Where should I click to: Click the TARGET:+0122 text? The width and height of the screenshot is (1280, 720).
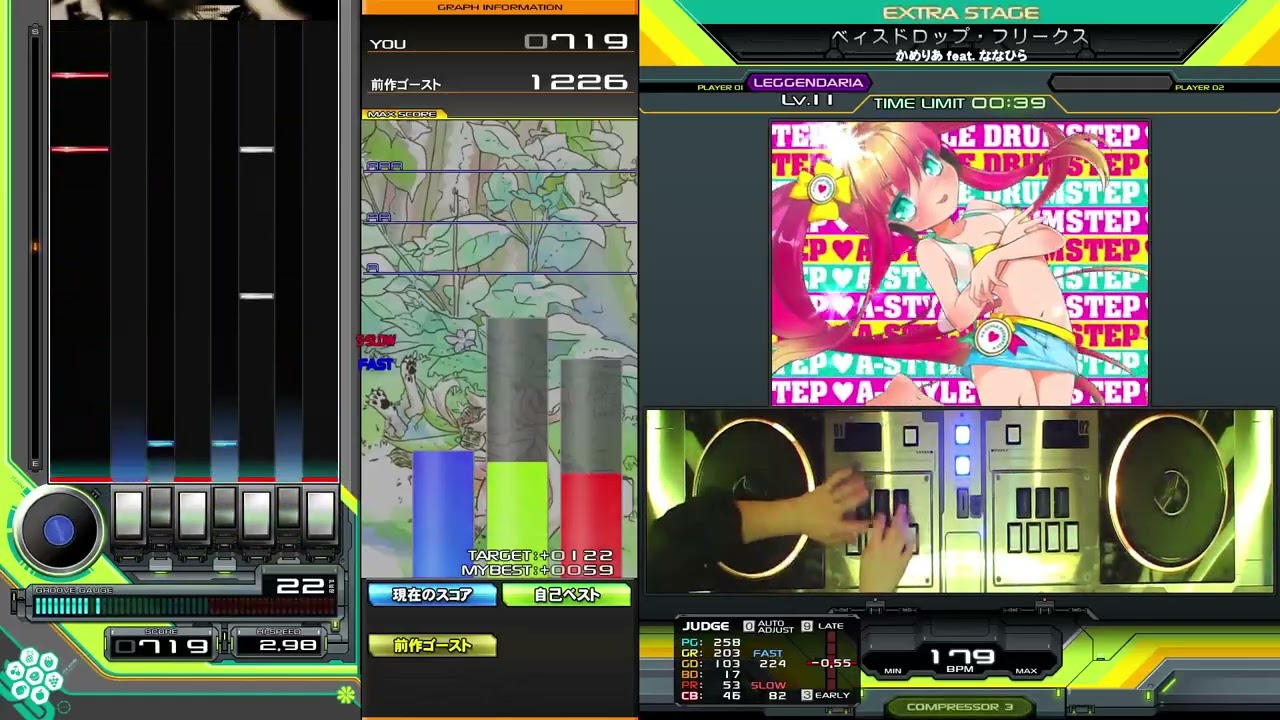(540, 555)
